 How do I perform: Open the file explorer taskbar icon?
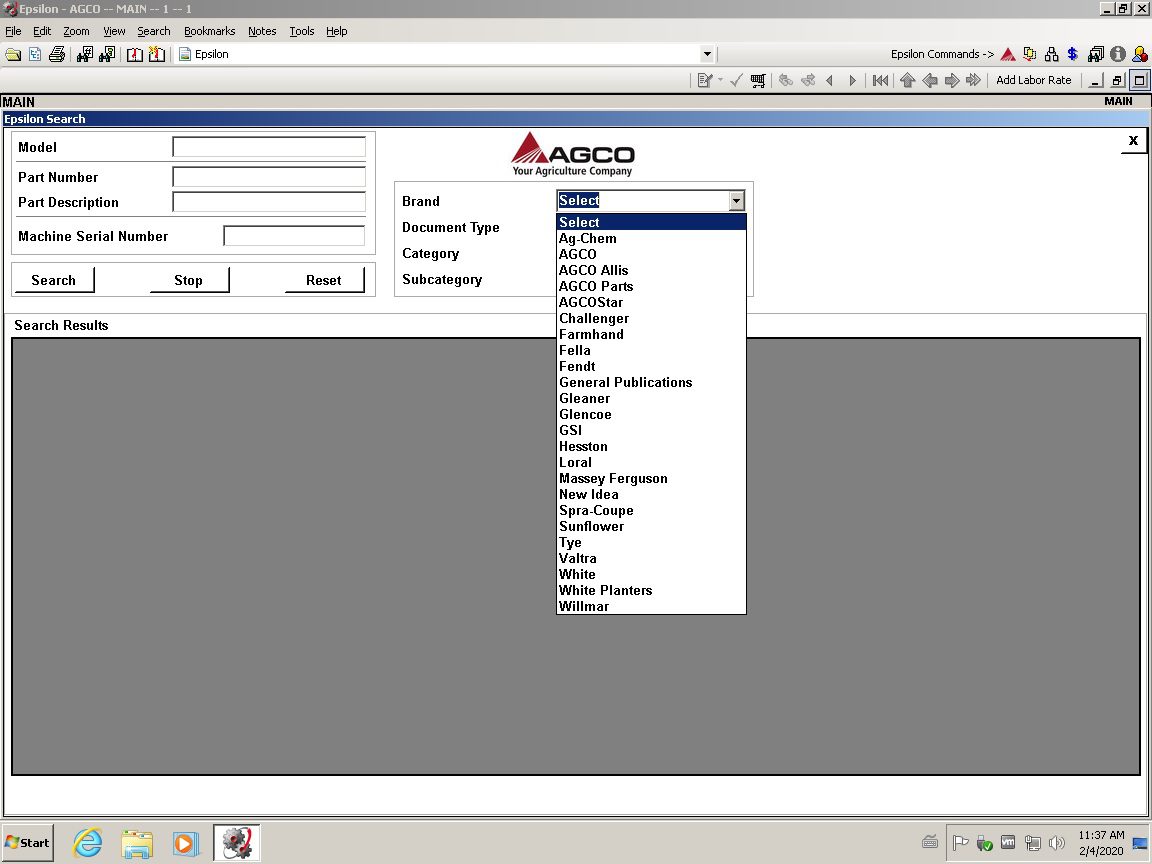point(137,843)
